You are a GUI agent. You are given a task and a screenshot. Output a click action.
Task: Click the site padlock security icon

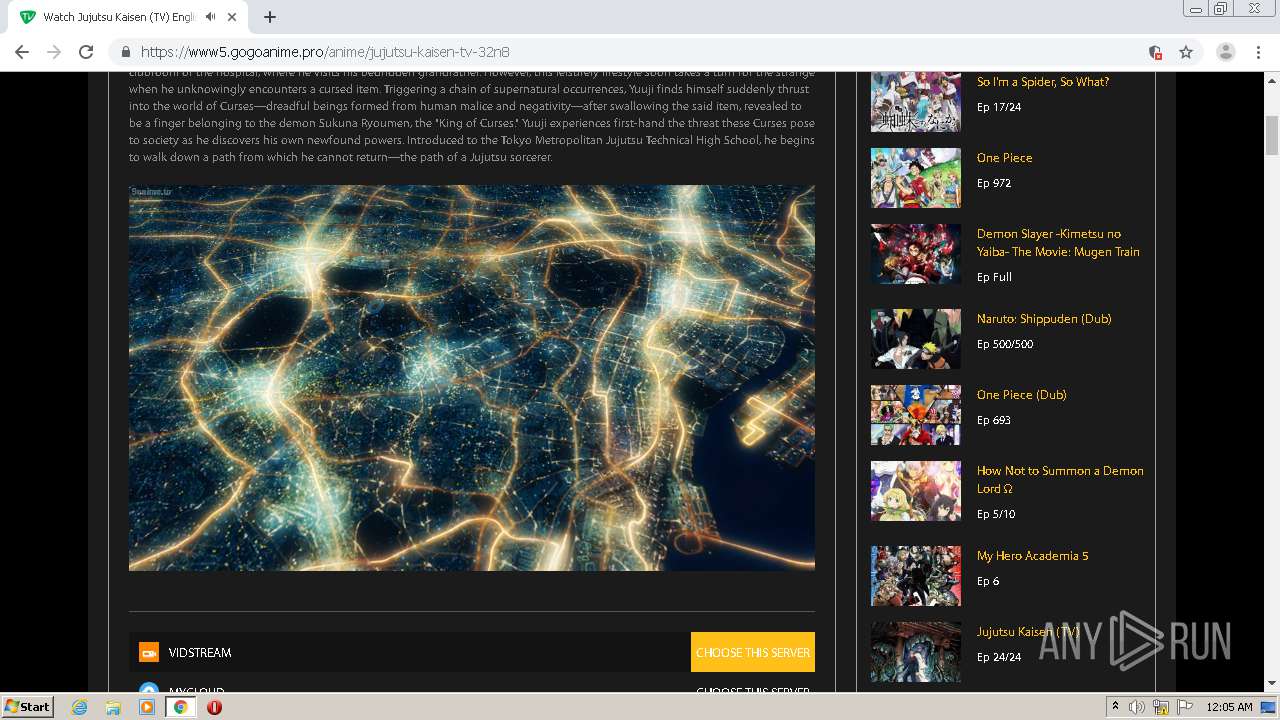126,52
